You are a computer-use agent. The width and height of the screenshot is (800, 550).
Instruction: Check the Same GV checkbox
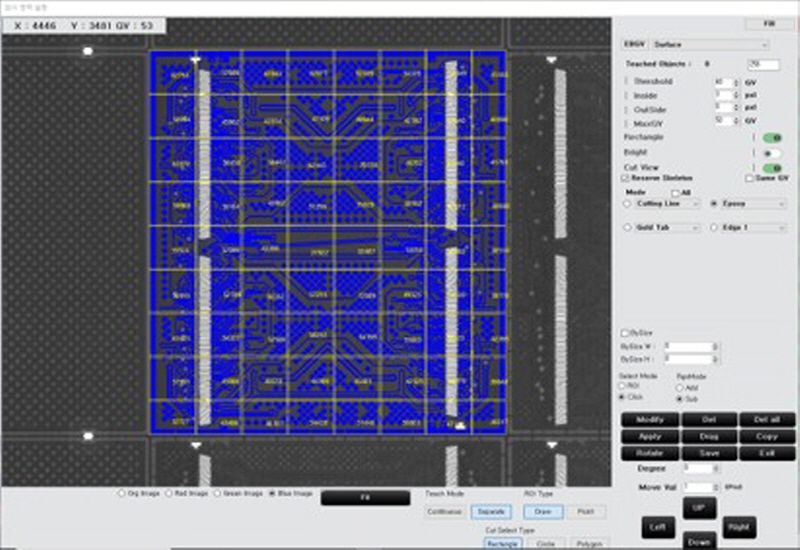[750, 178]
